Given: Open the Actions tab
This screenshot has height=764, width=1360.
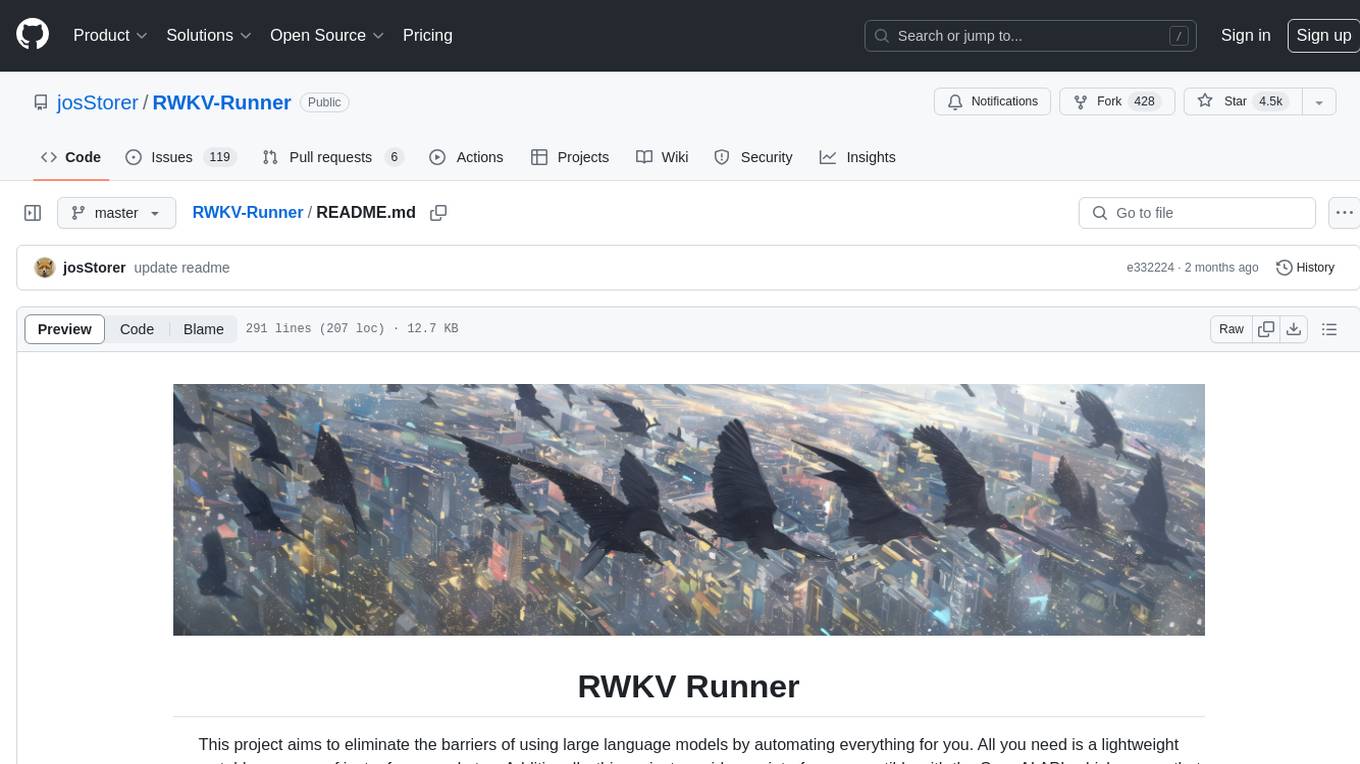Looking at the screenshot, I should [466, 157].
